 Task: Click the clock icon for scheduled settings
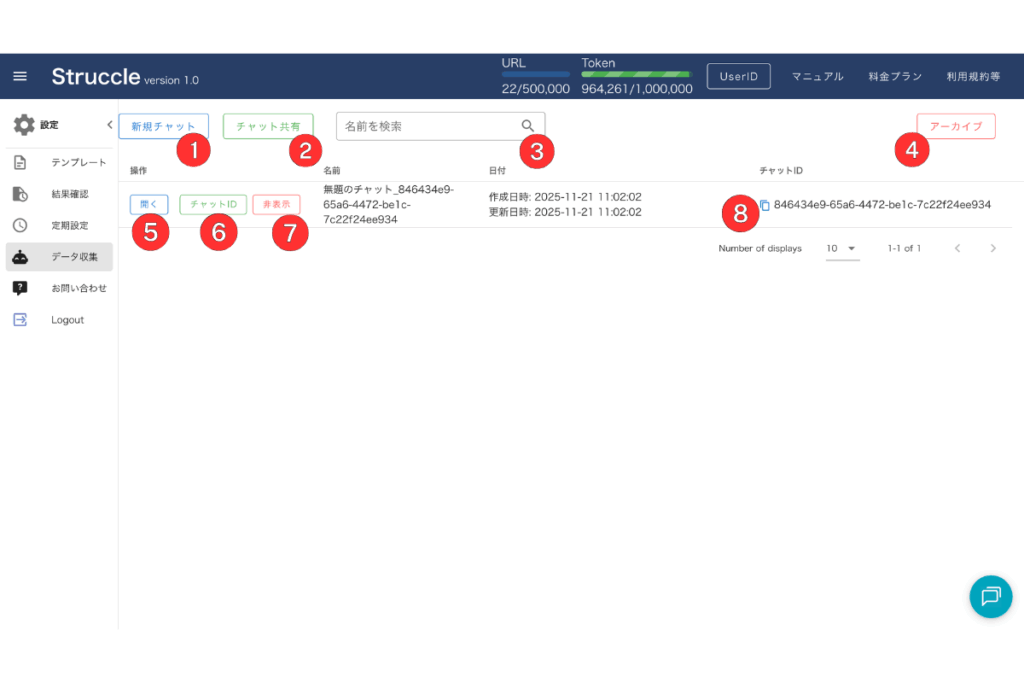20,225
